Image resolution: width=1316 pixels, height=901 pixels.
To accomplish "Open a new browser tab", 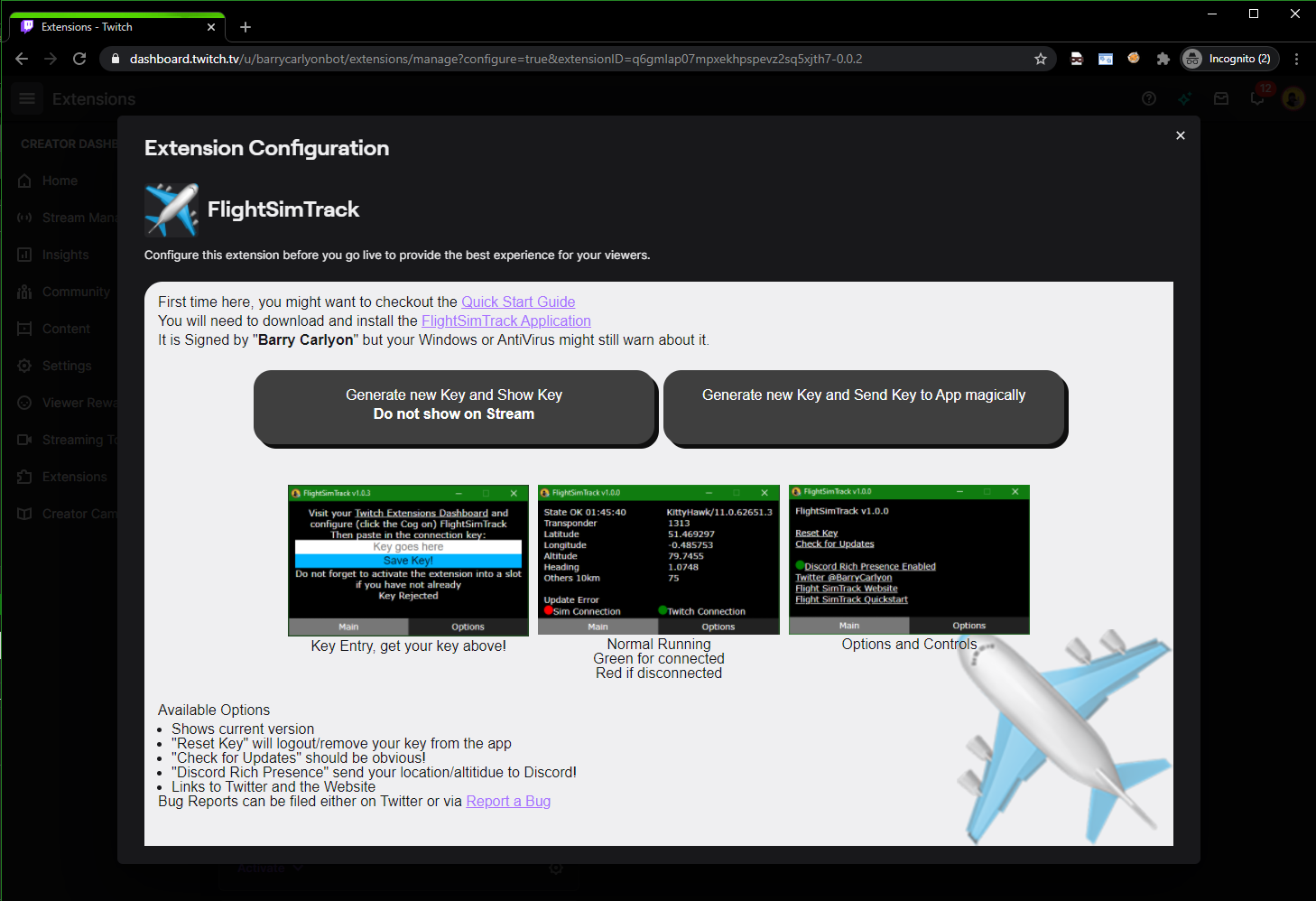I will (246, 27).
